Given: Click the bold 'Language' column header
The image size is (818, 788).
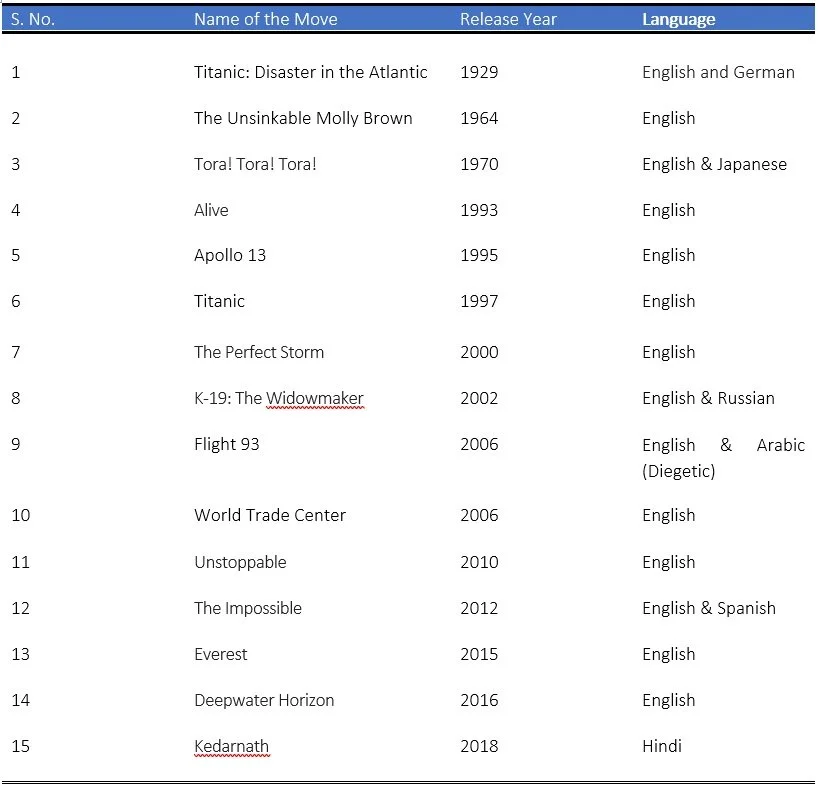Looking at the screenshot, I should (678, 19).
